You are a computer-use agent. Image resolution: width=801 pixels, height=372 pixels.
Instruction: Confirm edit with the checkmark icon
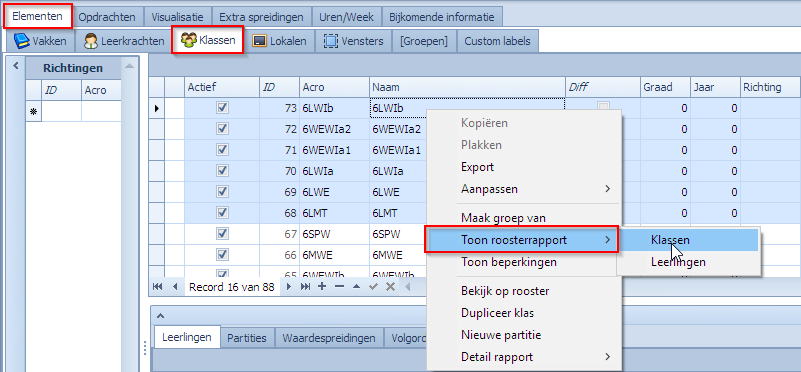[373, 287]
